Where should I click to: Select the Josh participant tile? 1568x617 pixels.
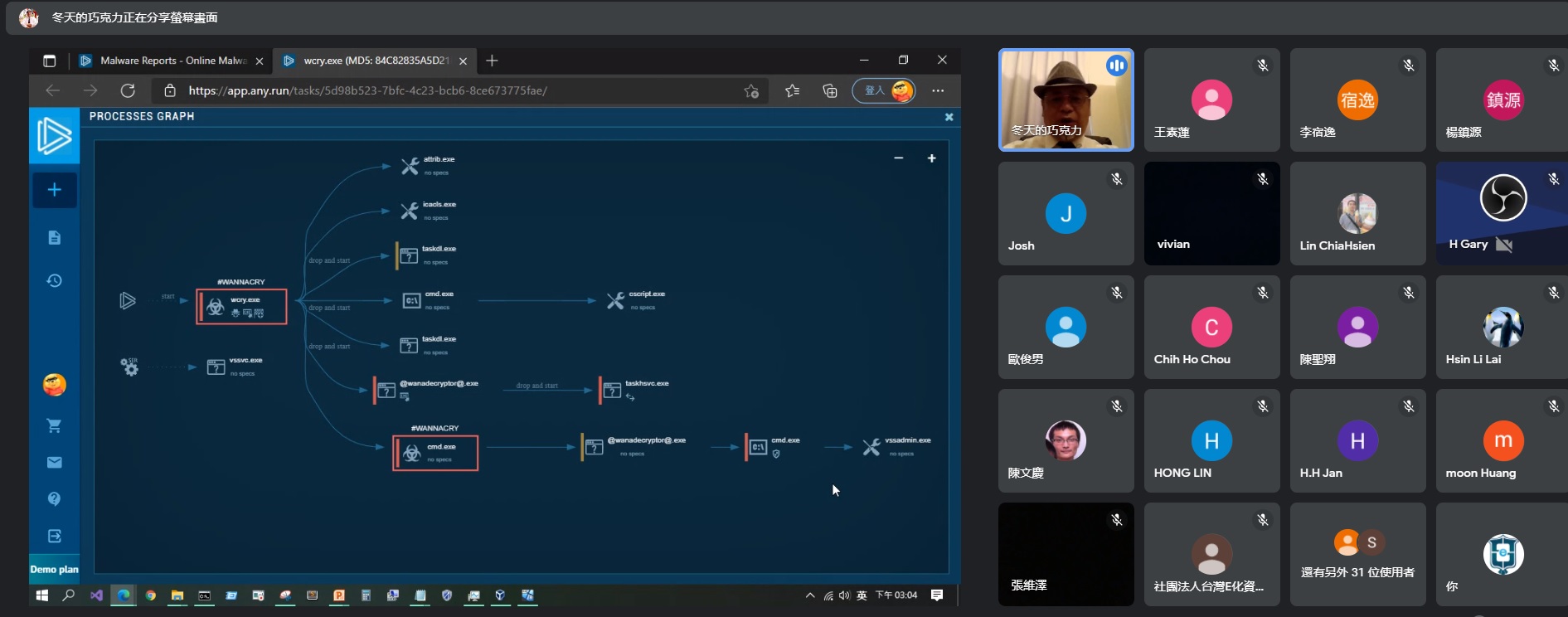pyautogui.click(x=1066, y=213)
